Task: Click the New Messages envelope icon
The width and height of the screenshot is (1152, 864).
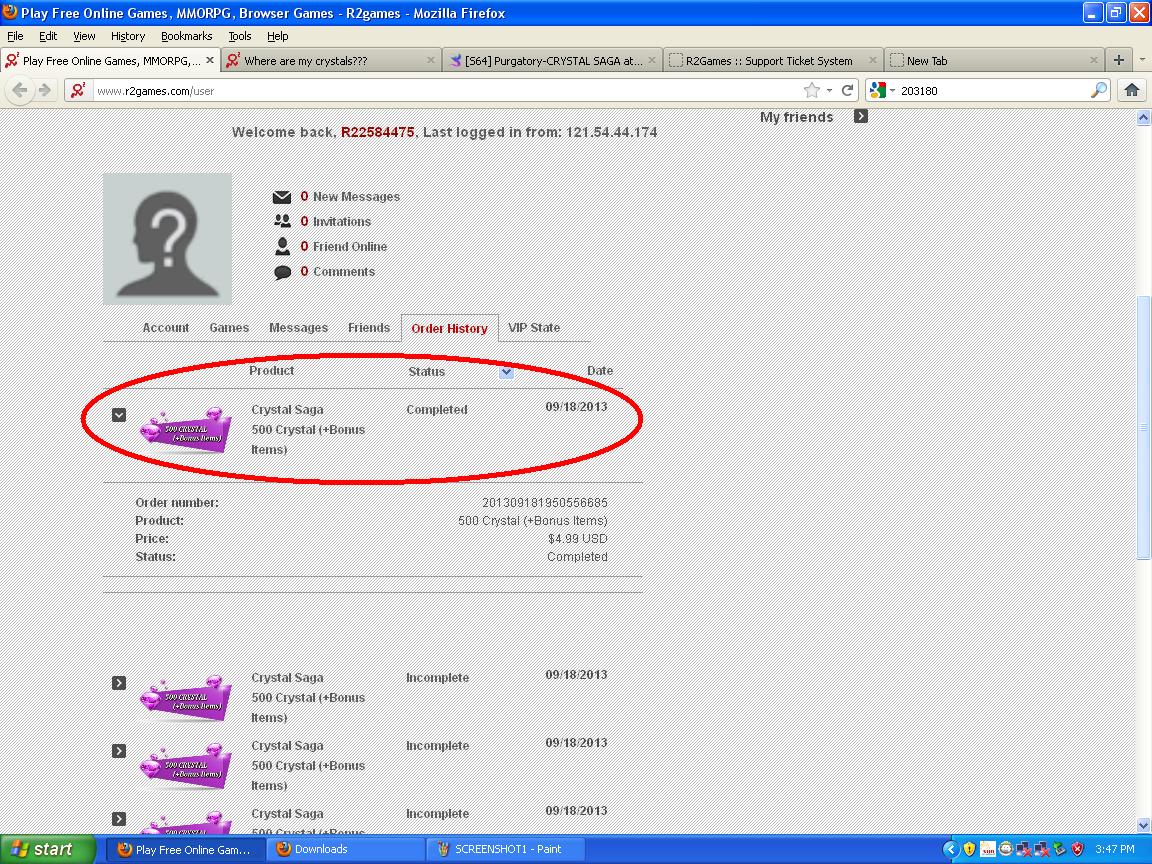Action: point(282,197)
